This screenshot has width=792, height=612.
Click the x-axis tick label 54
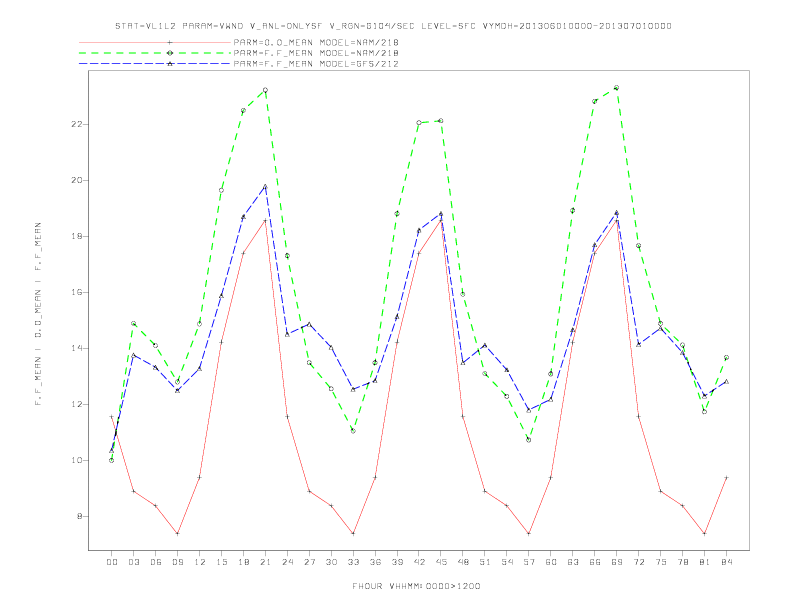[x=507, y=562]
